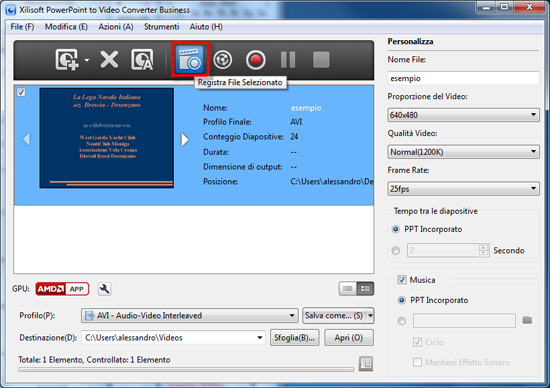Select PPT Incorporato under Tempo tra le diapositive
The height and width of the screenshot is (388, 550).
pyautogui.click(x=396, y=229)
